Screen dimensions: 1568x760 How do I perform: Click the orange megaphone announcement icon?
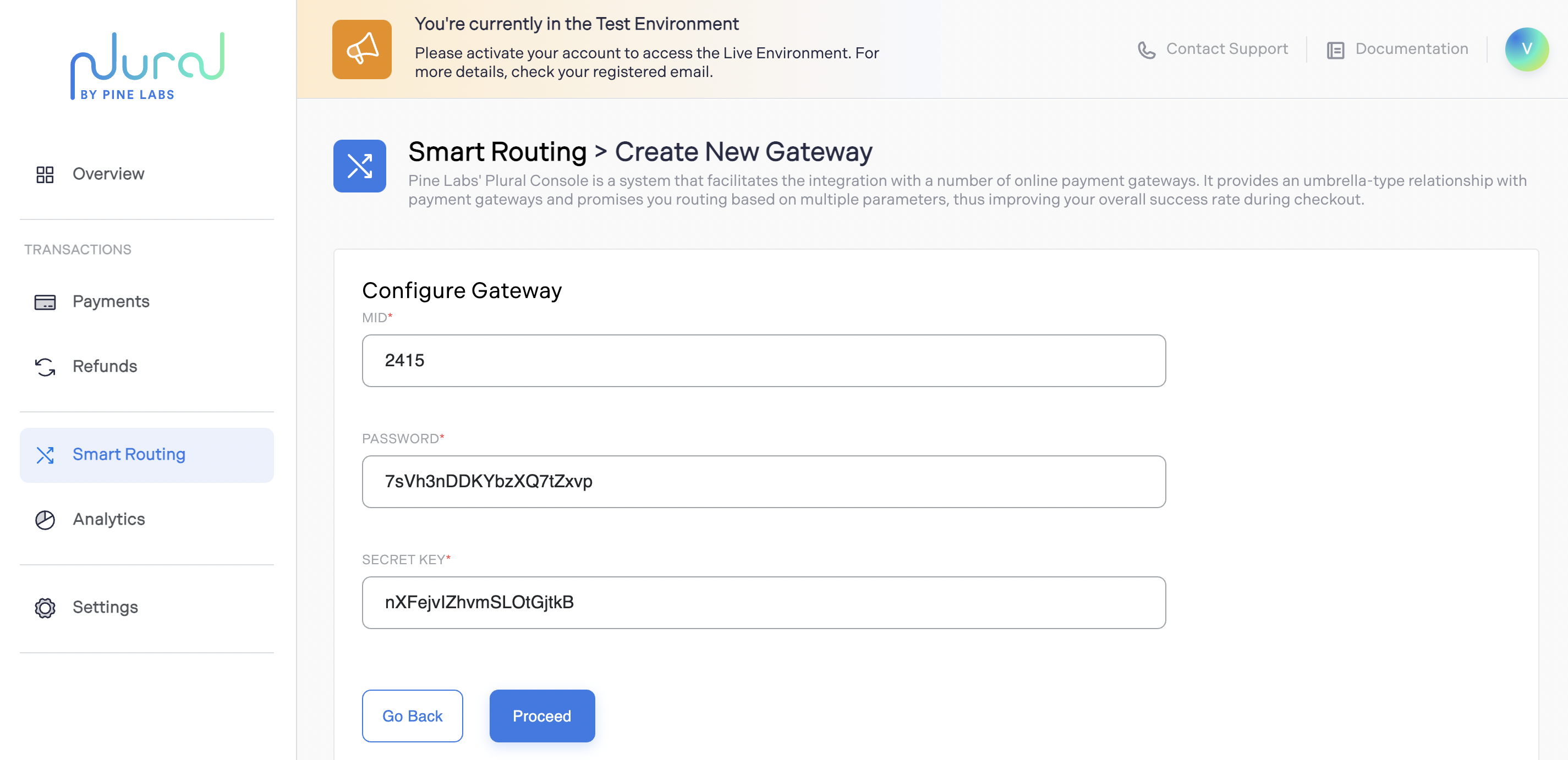click(x=361, y=49)
